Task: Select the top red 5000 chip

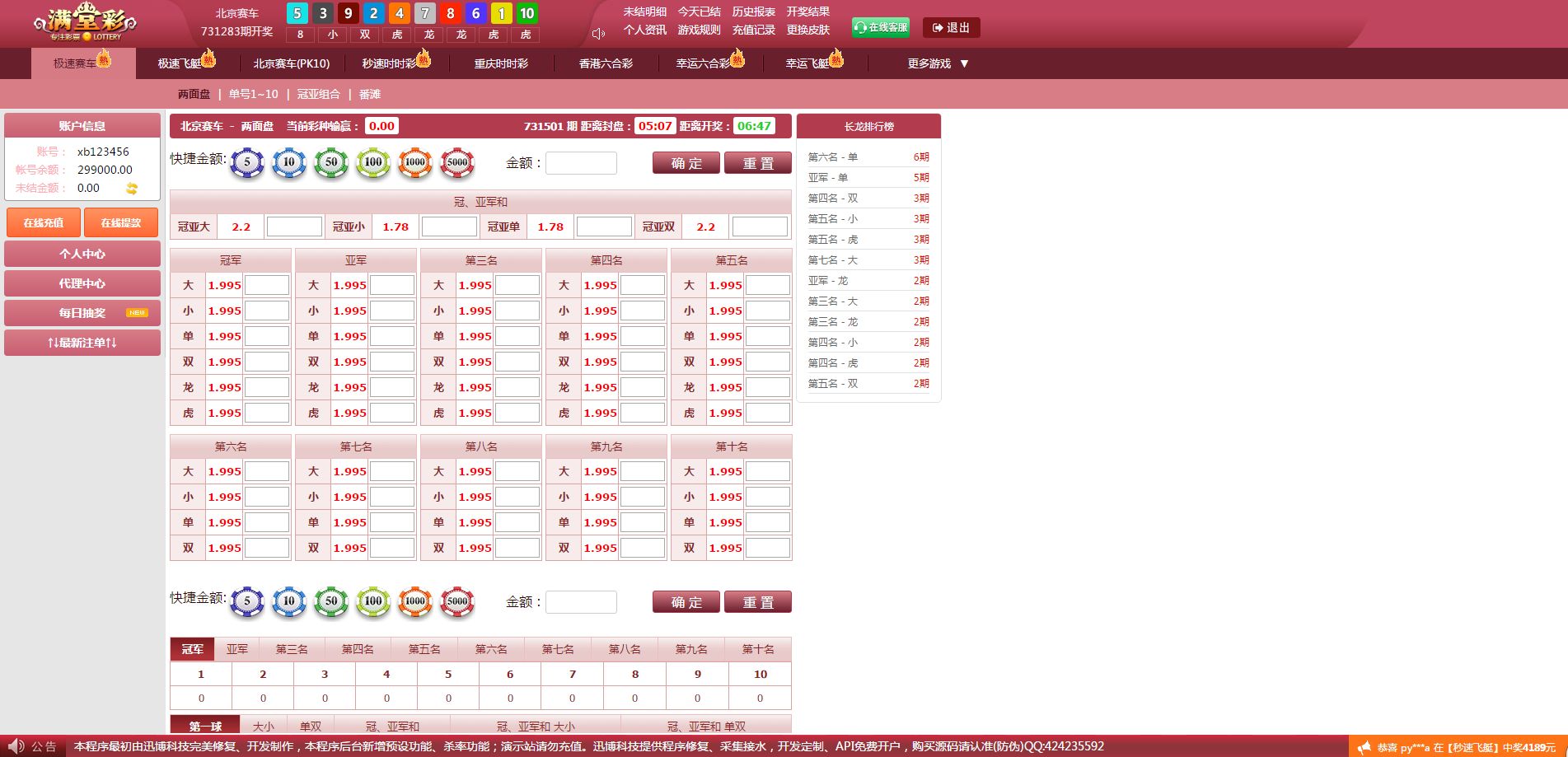Action: [x=457, y=162]
